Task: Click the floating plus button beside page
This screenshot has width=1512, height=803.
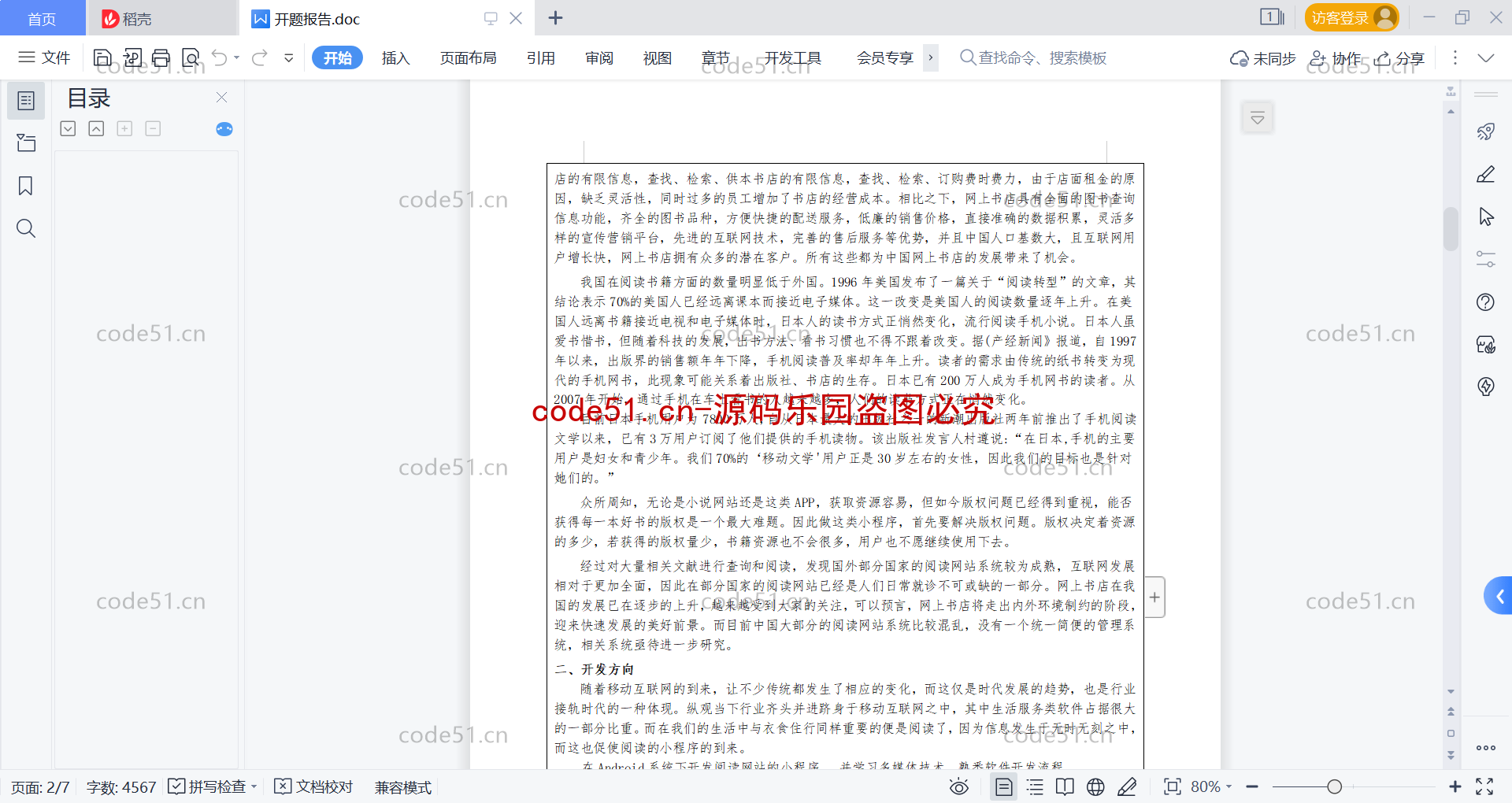Action: tap(1154, 597)
